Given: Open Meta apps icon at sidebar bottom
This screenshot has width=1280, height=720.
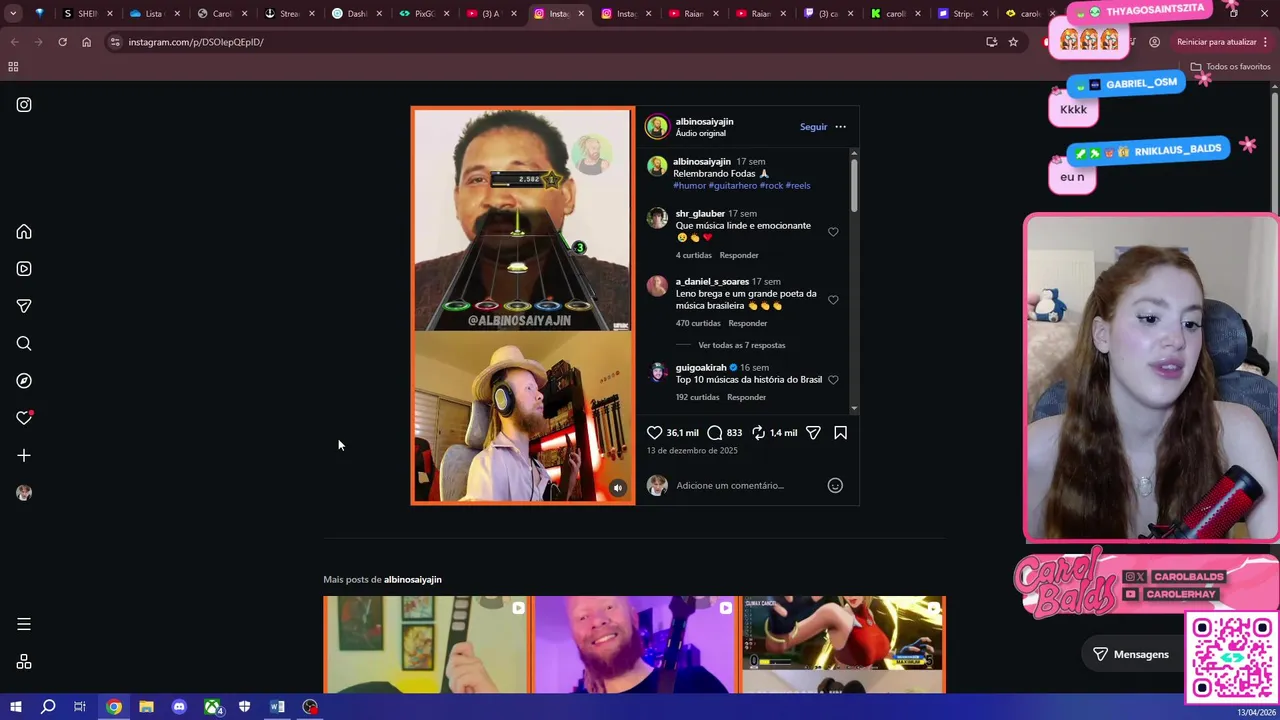Looking at the screenshot, I should pos(24,662).
